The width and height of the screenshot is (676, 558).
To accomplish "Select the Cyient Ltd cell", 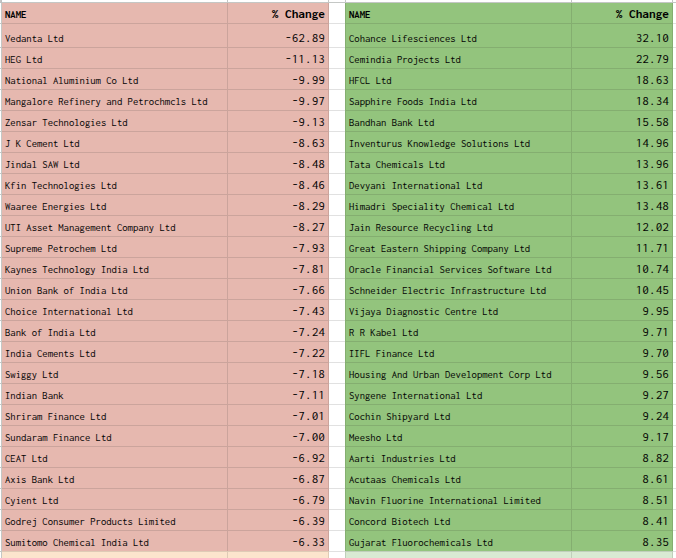I will point(114,501).
